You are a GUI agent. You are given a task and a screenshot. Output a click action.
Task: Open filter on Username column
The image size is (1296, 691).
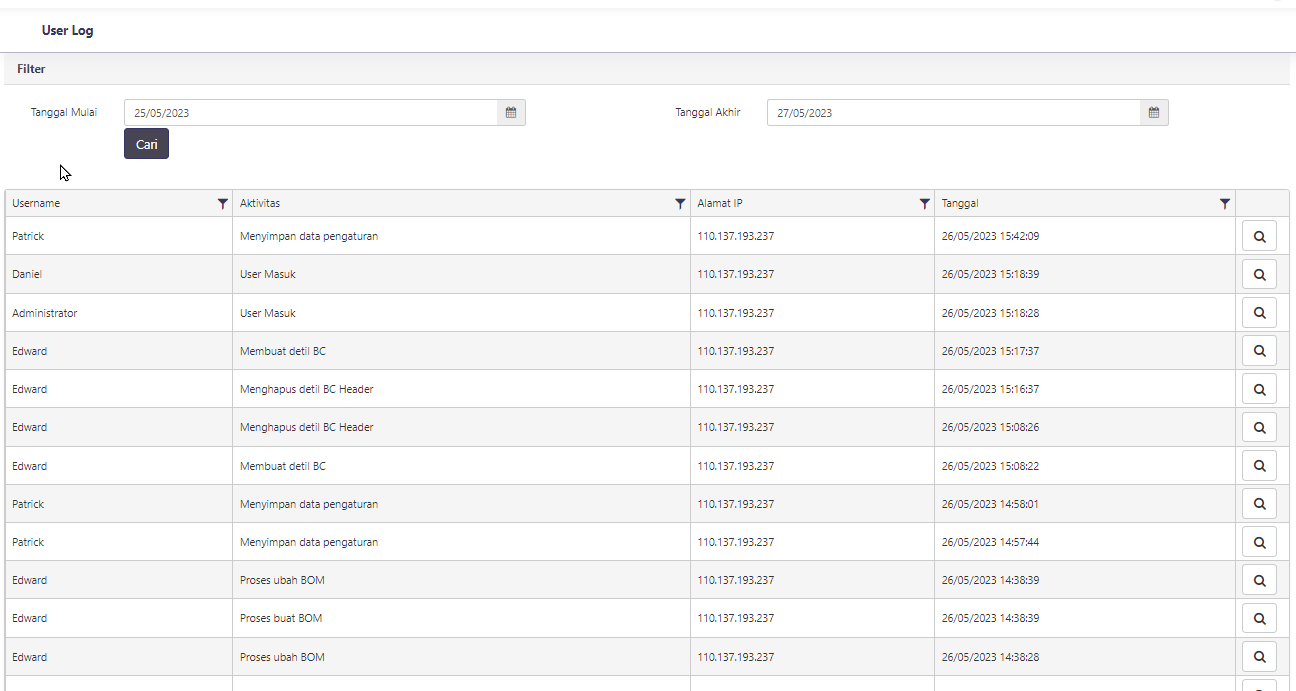[x=223, y=204]
